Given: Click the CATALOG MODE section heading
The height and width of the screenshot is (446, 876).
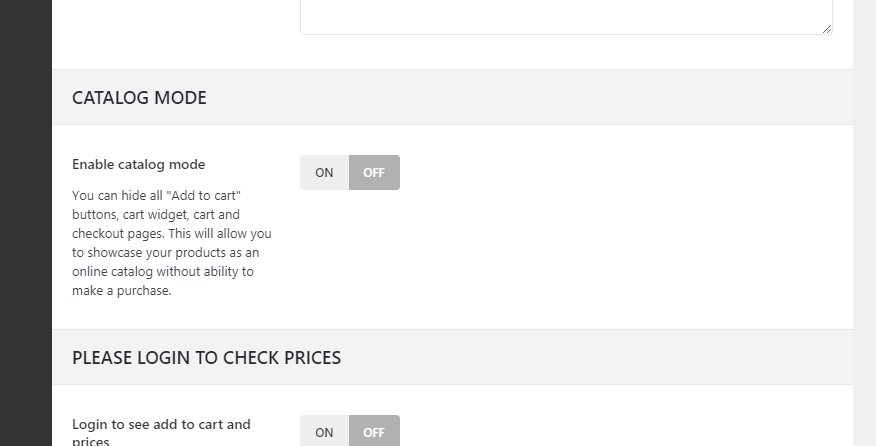Looking at the screenshot, I should [139, 98].
